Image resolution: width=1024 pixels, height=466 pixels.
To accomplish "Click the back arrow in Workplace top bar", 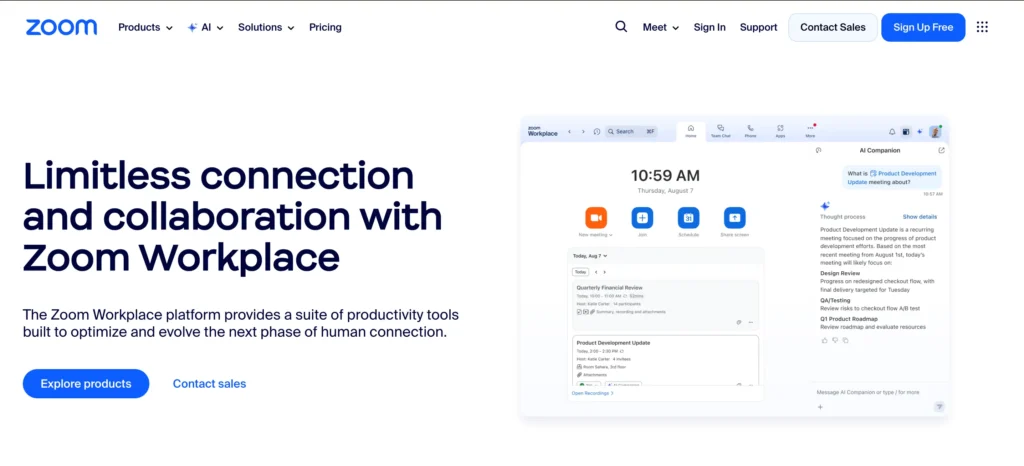I will pyautogui.click(x=569, y=131).
